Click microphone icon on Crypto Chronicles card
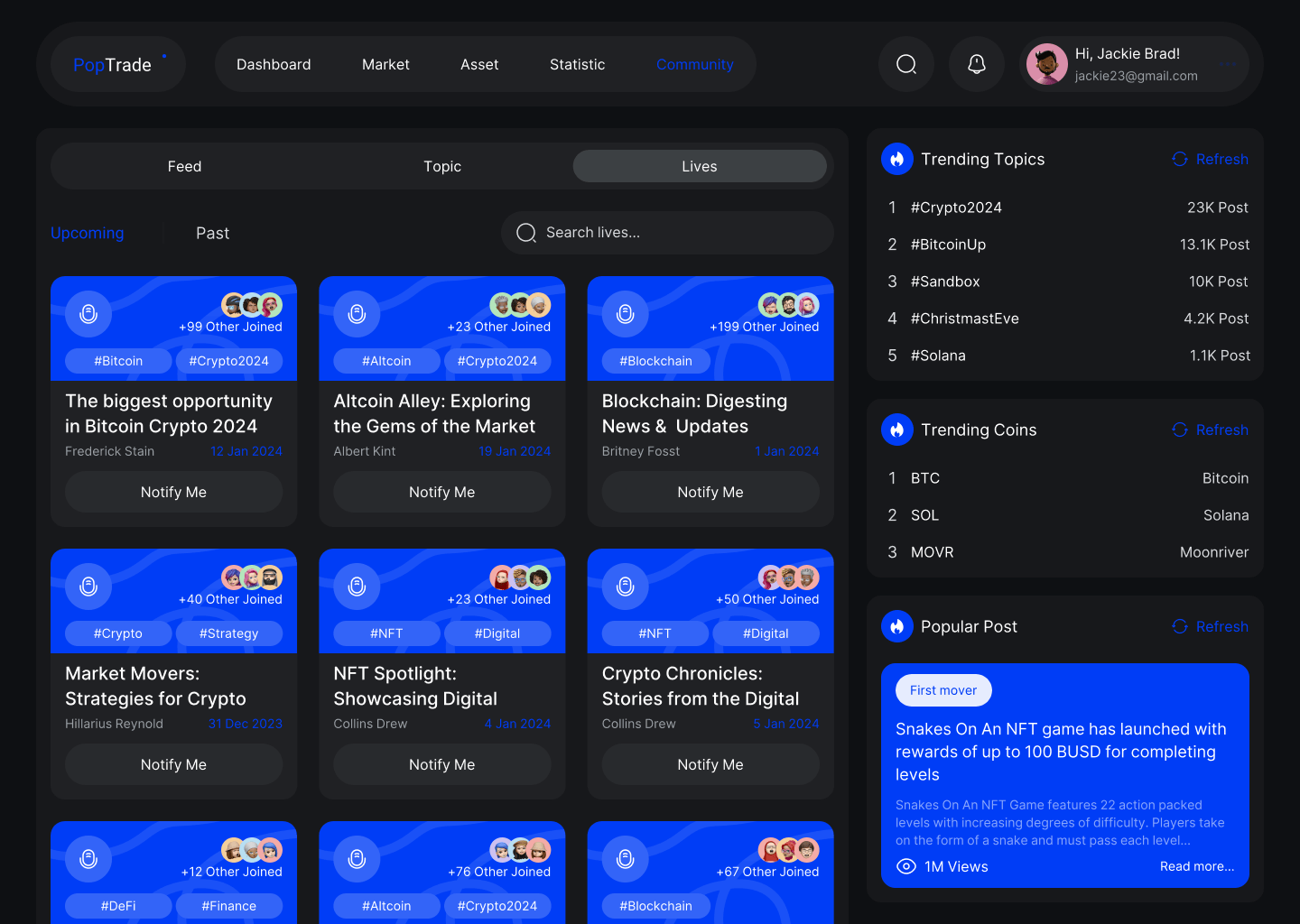Image resolution: width=1300 pixels, height=924 pixels. [626, 587]
